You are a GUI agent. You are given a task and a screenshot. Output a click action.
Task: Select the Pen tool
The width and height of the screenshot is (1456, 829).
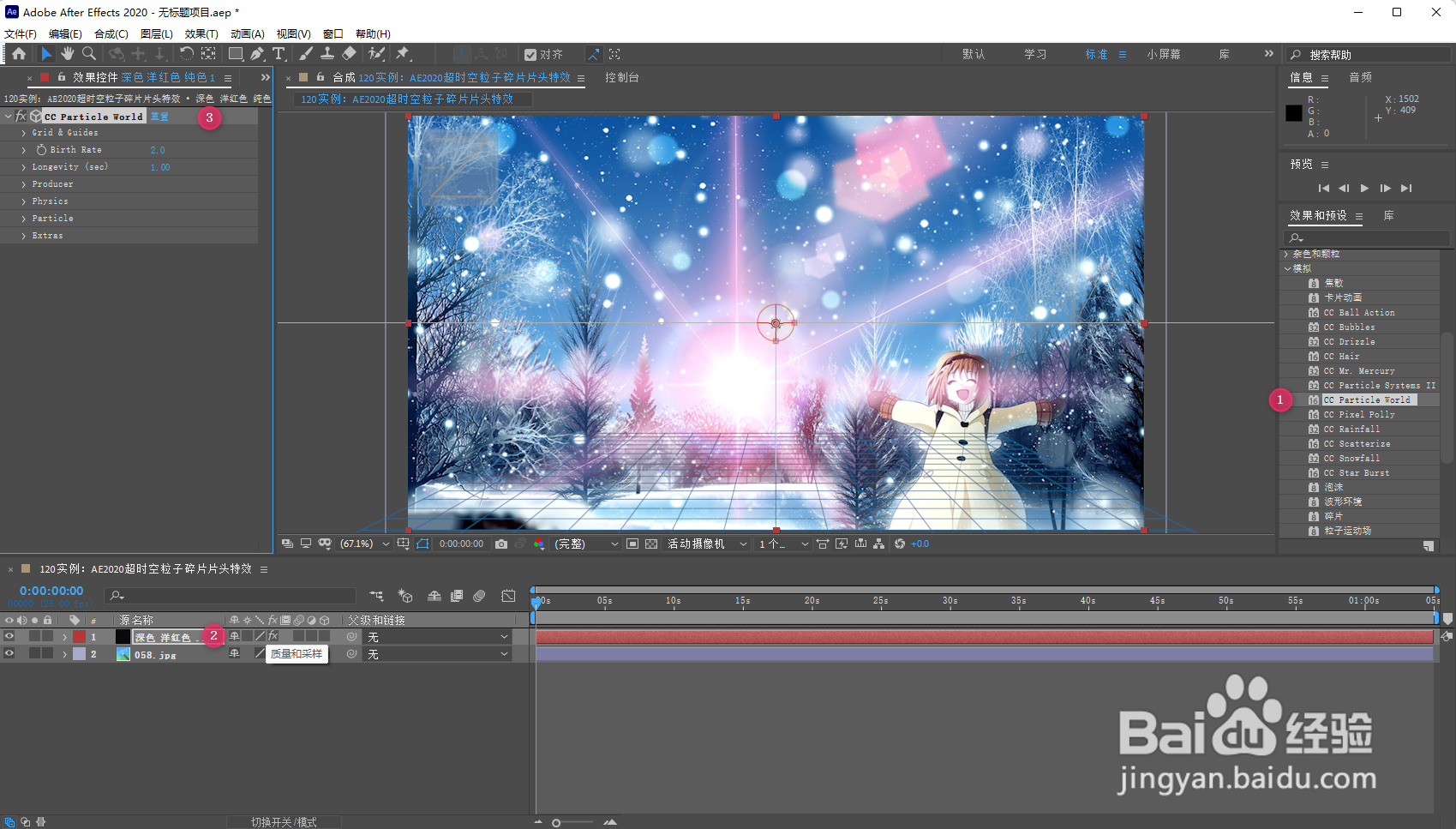(x=257, y=54)
